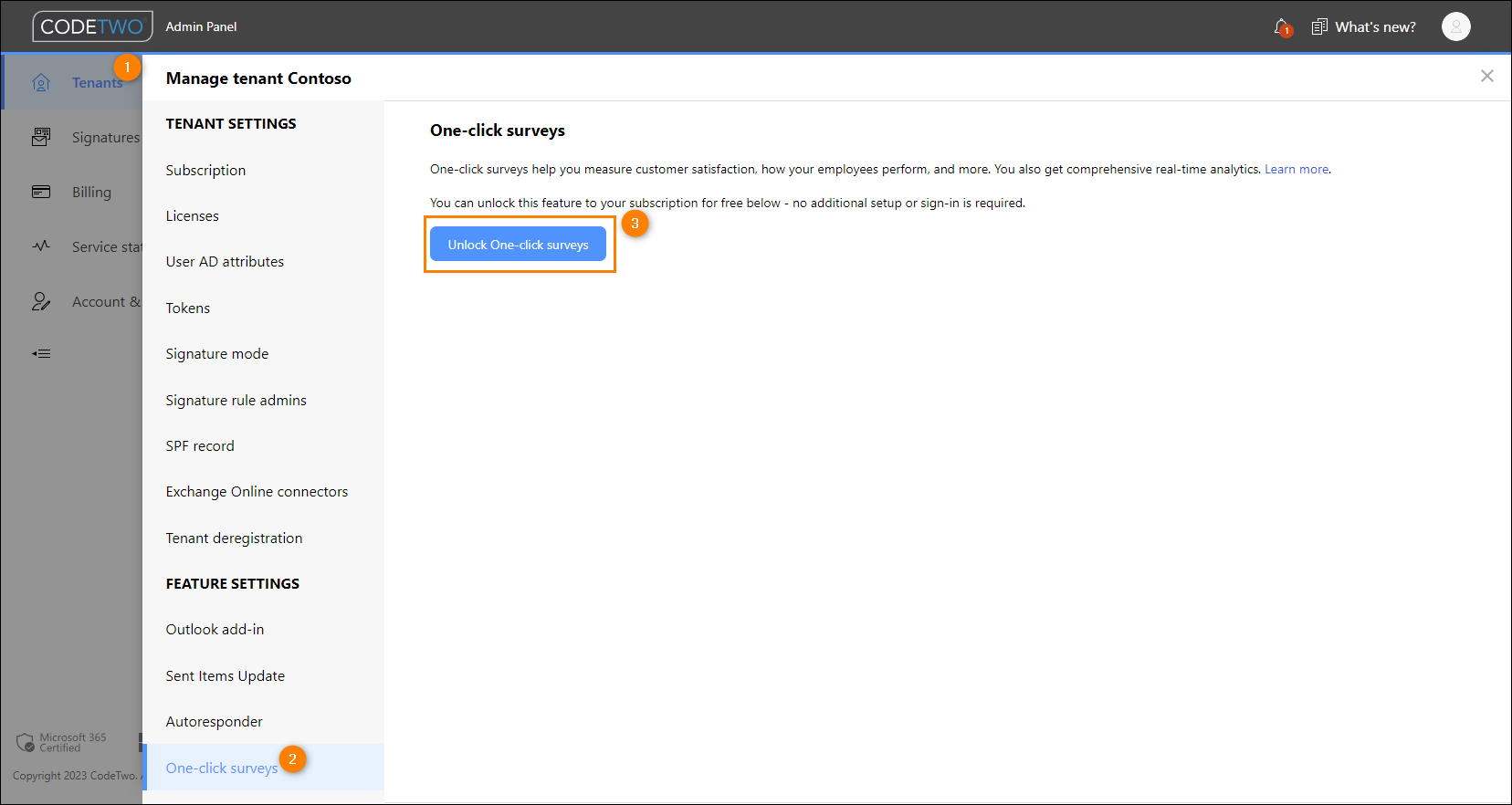The height and width of the screenshot is (805, 1512).
Task: Click the Account user-edit icon
Action: [41, 301]
